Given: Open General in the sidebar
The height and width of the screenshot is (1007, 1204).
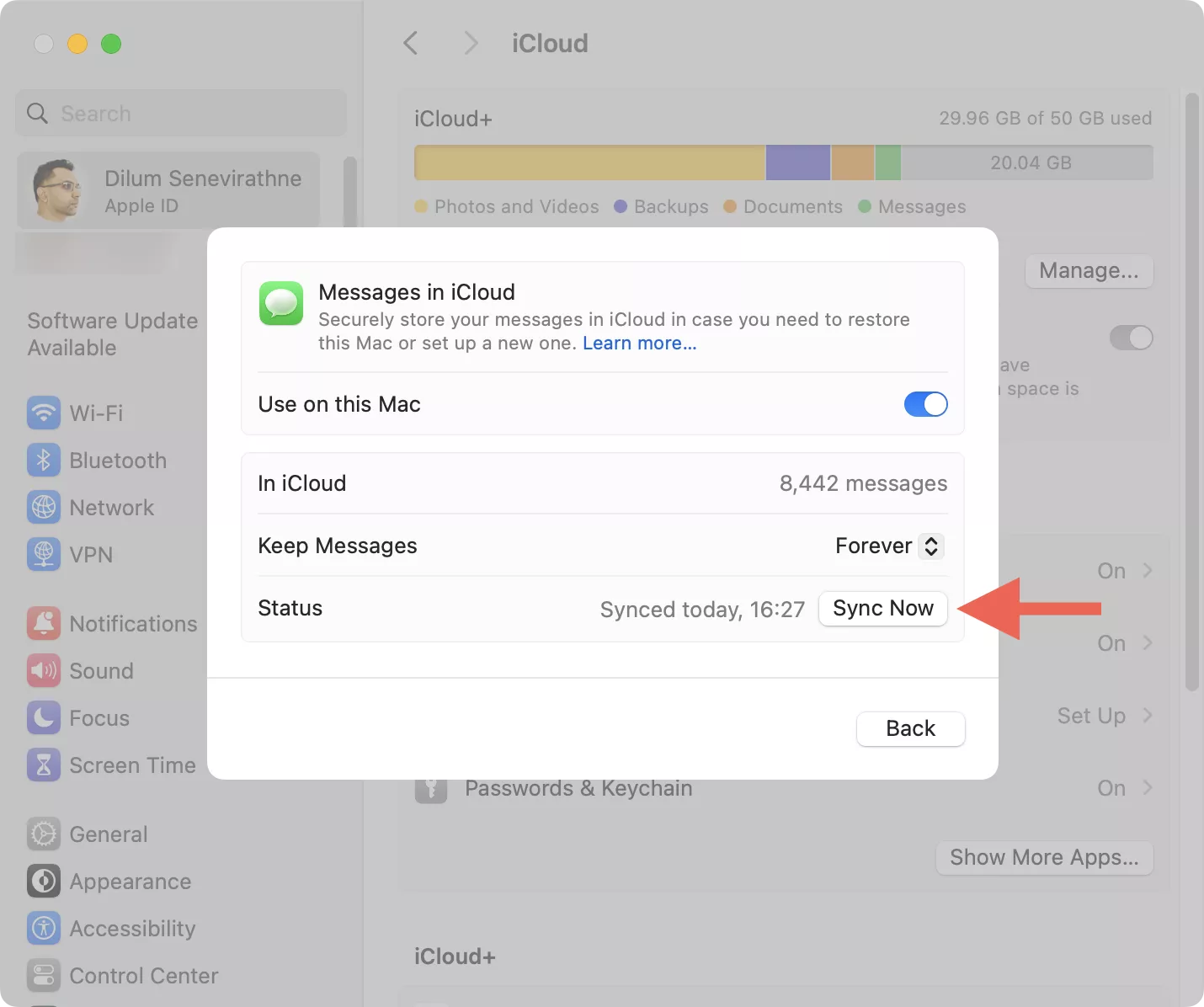Looking at the screenshot, I should (x=109, y=834).
